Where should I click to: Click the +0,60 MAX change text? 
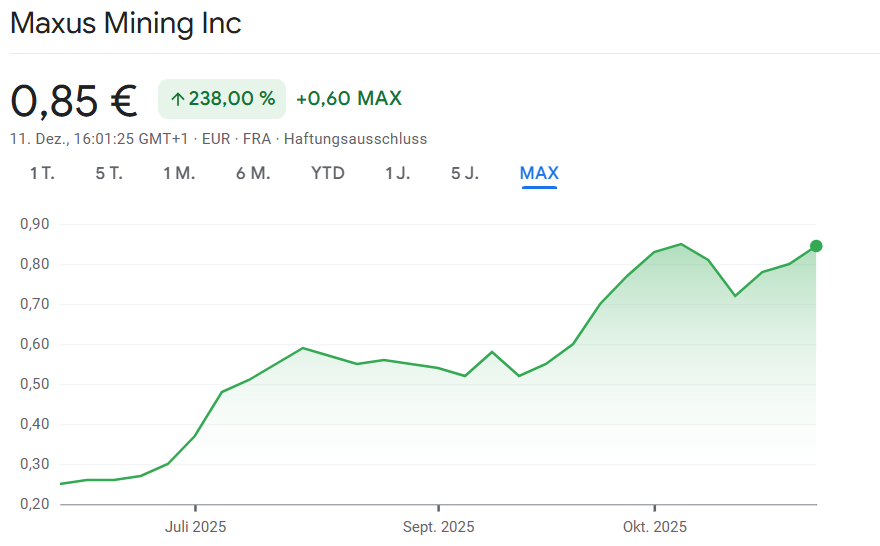(349, 98)
